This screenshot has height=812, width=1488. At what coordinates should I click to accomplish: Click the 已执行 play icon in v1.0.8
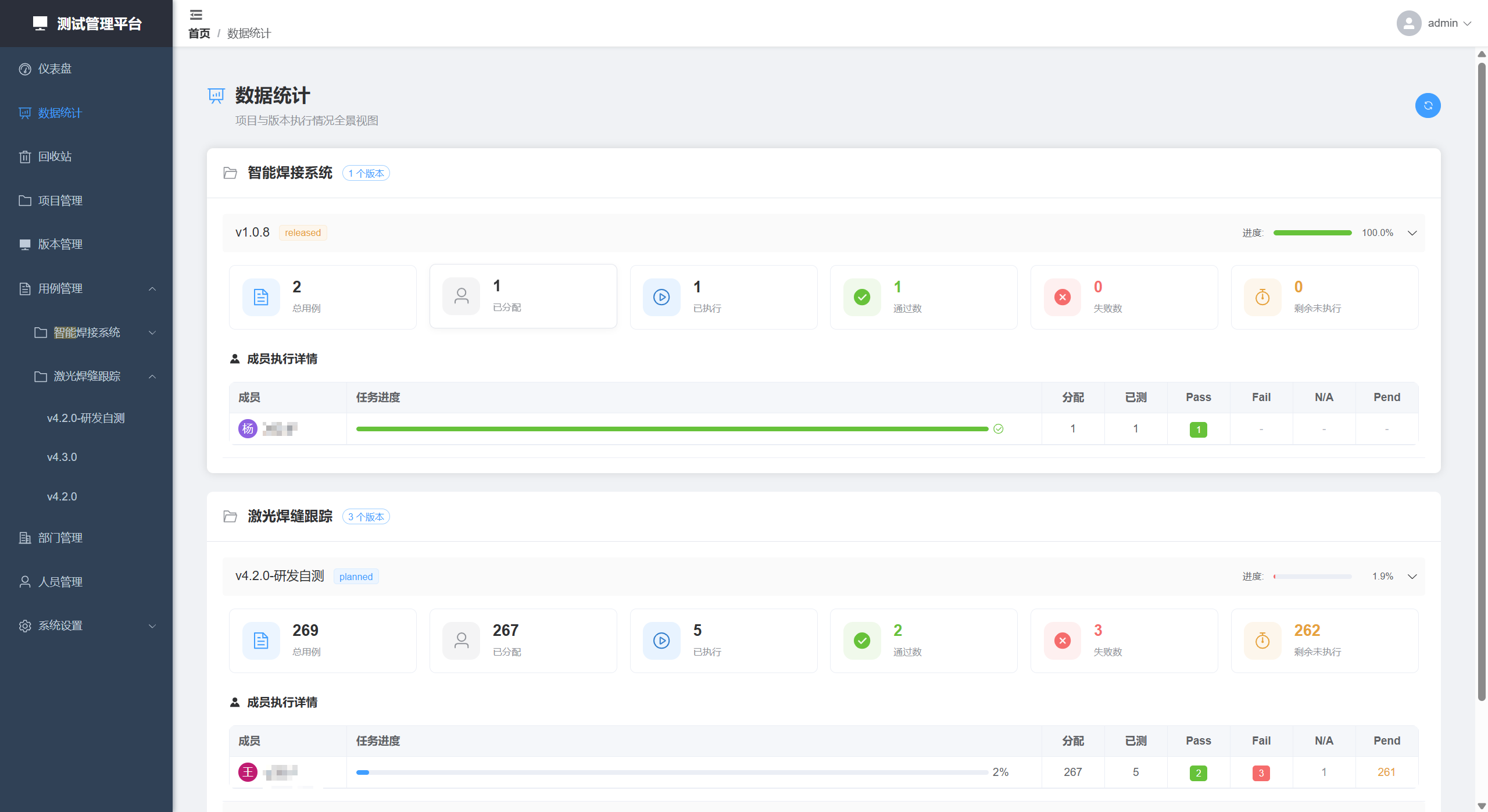pyautogui.click(x=661, y=297)
